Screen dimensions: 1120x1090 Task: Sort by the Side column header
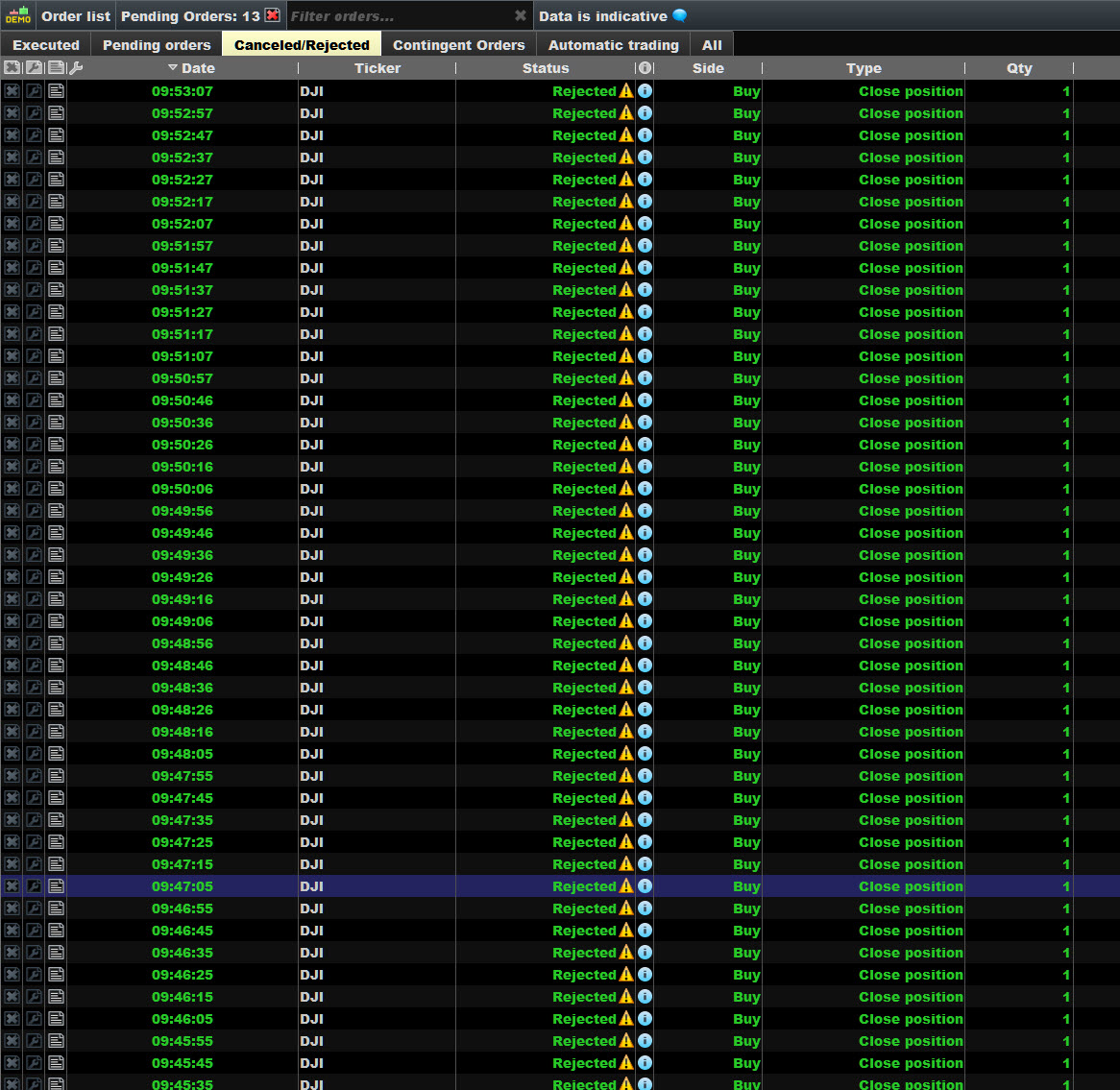point(708,68)
